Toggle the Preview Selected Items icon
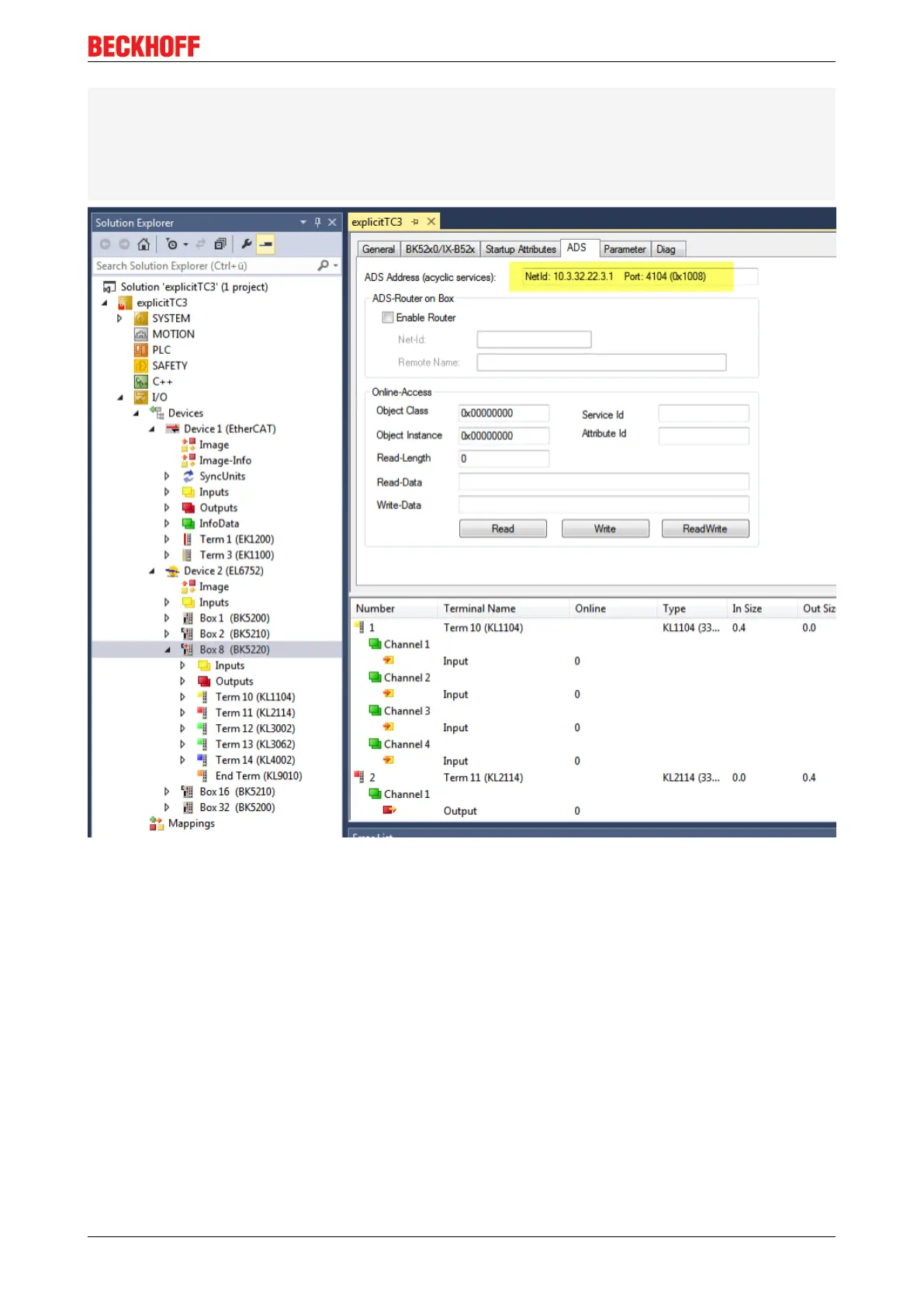Image resolution: width=924 pixels, height=1307 pixels. point(265,244)
